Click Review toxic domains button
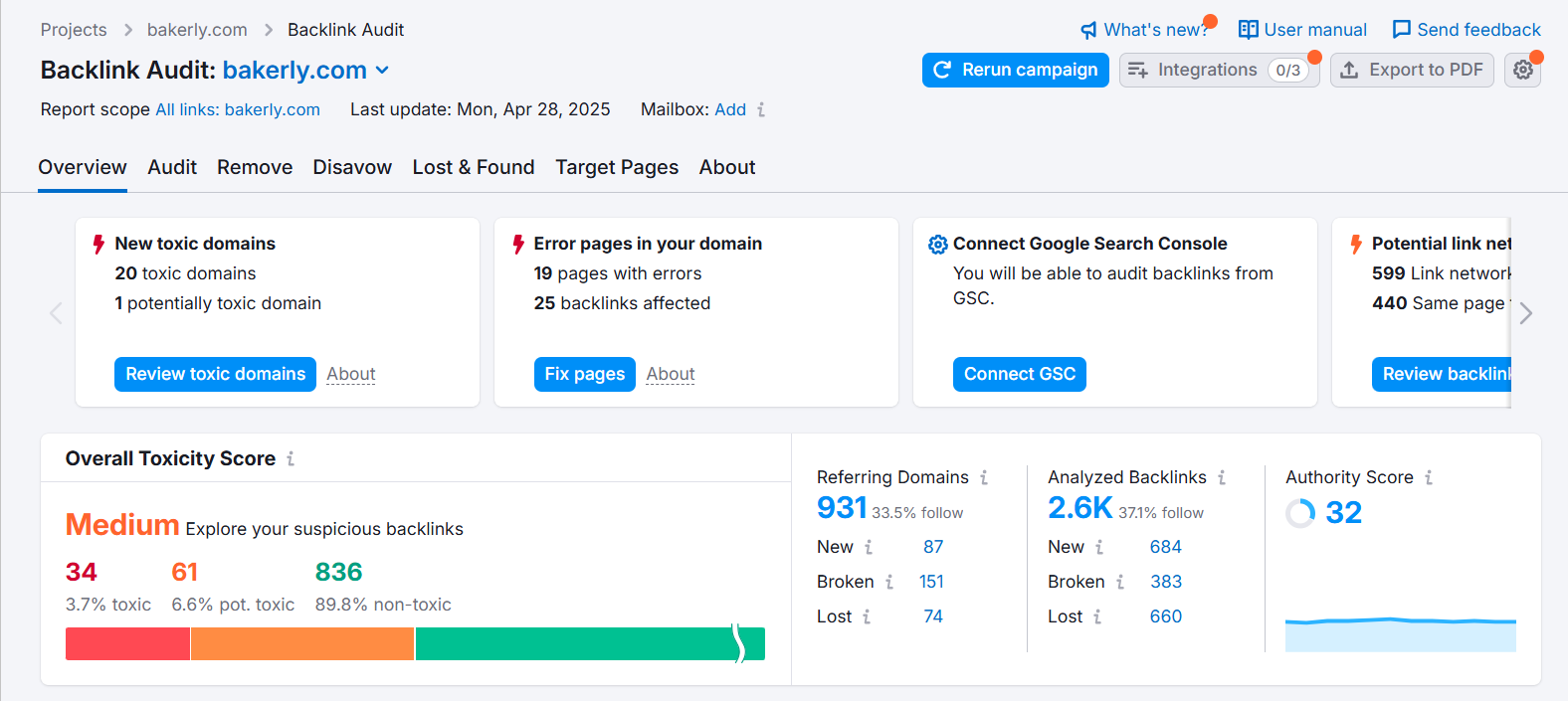The image size is (1568, 701). (215, 374)
